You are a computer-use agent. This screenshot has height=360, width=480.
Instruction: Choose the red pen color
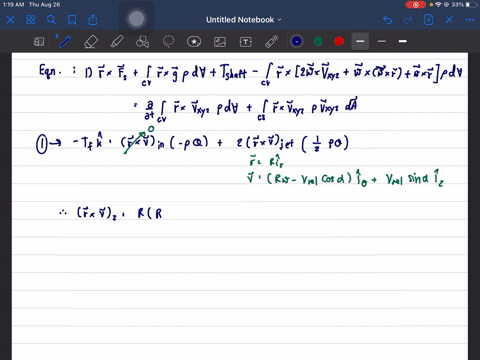pyautogui.click(x=339, y=41)
